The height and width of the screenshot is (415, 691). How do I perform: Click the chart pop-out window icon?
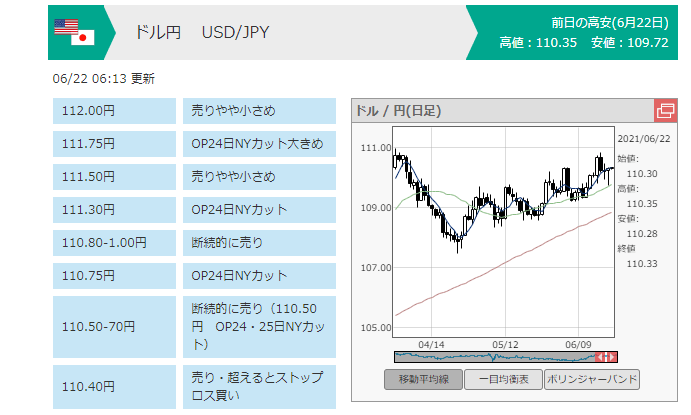pyautogui.click(x=665, y=111)
